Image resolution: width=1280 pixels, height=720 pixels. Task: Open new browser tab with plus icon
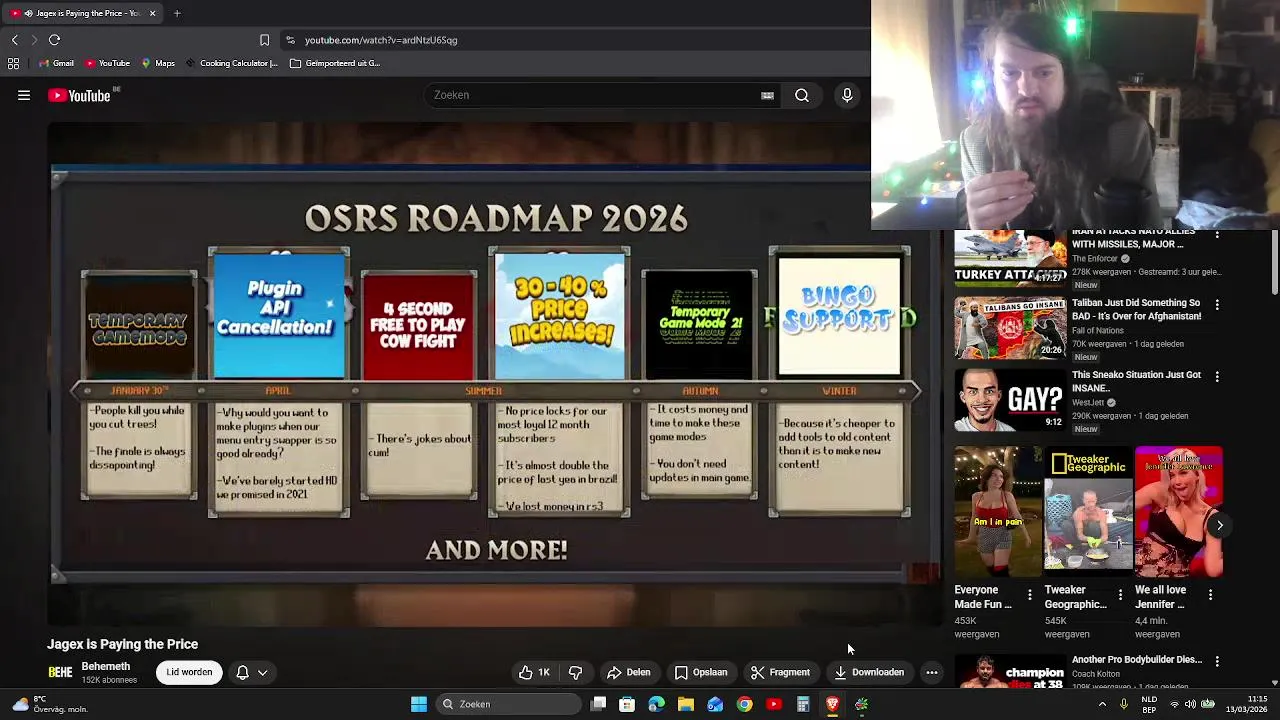(177, 13)
